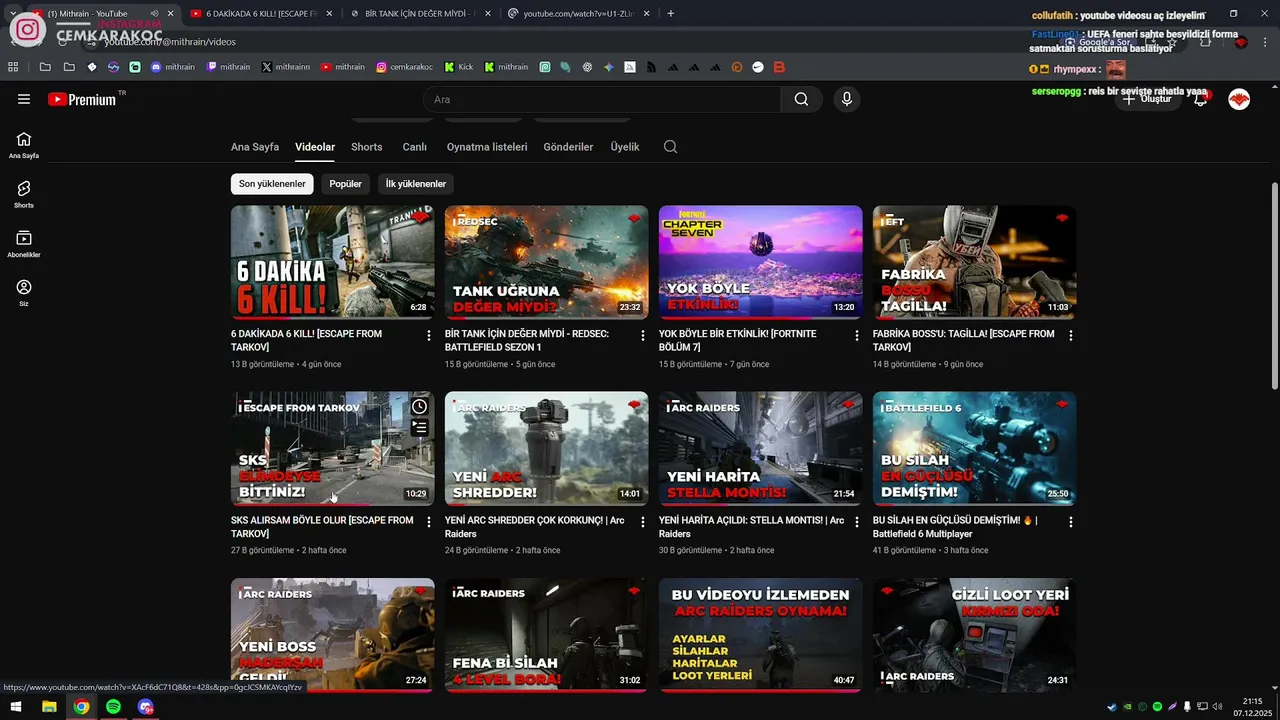Open options for YENİ ARC SHREDDER video
1280x720 pixels.
click(x=643, y=522)
